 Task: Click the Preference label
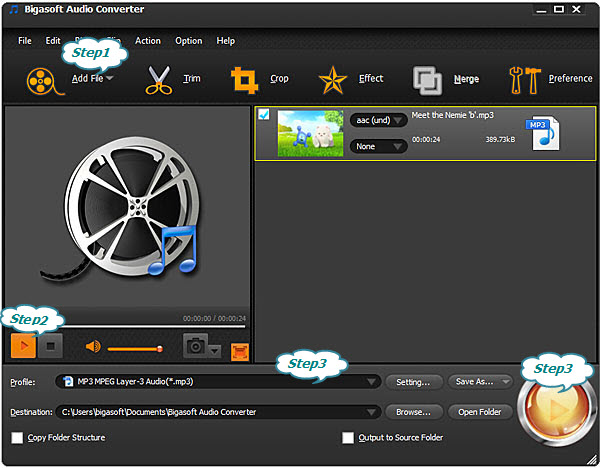pyautogui.click(x=571, y=78)
